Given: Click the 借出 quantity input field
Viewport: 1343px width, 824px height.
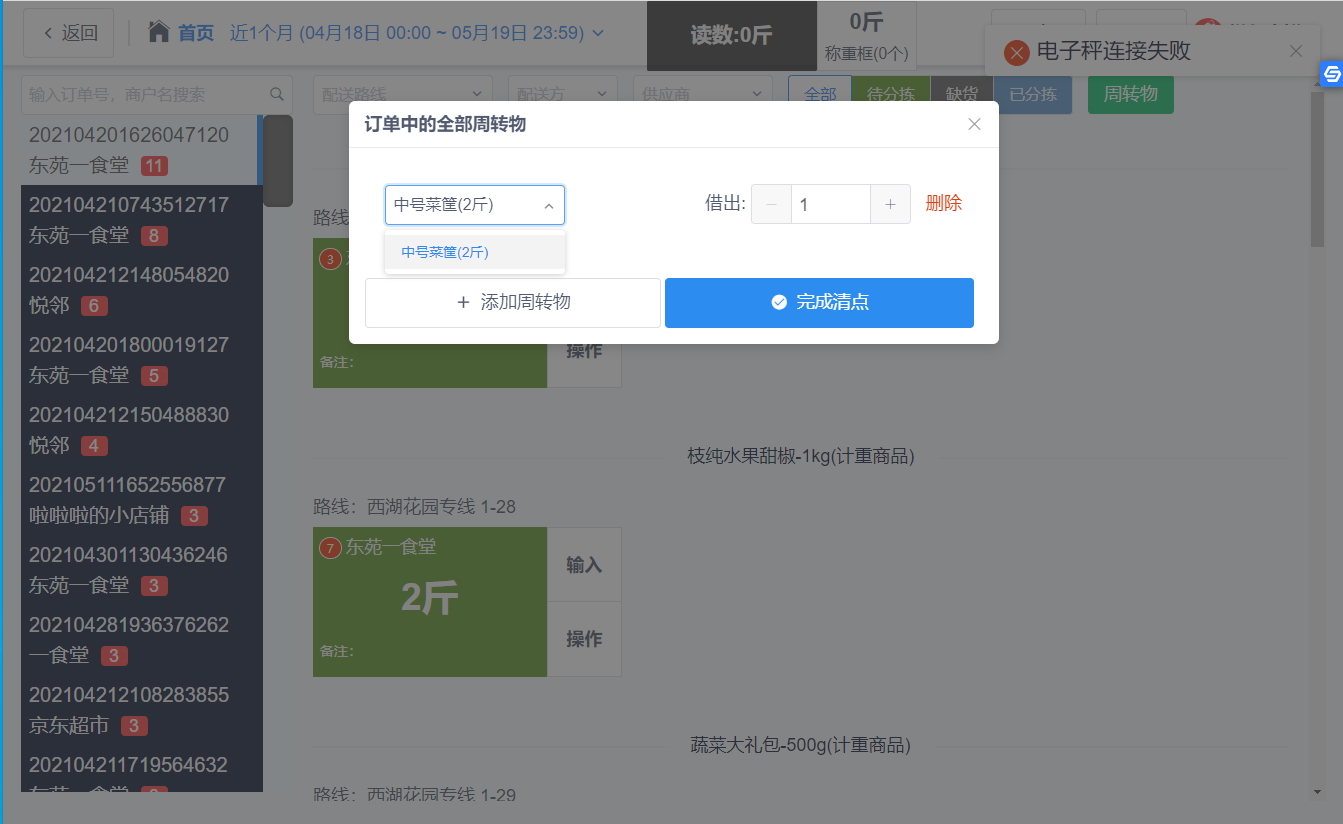Looking at the screenshot, I should tap(830, 204).
